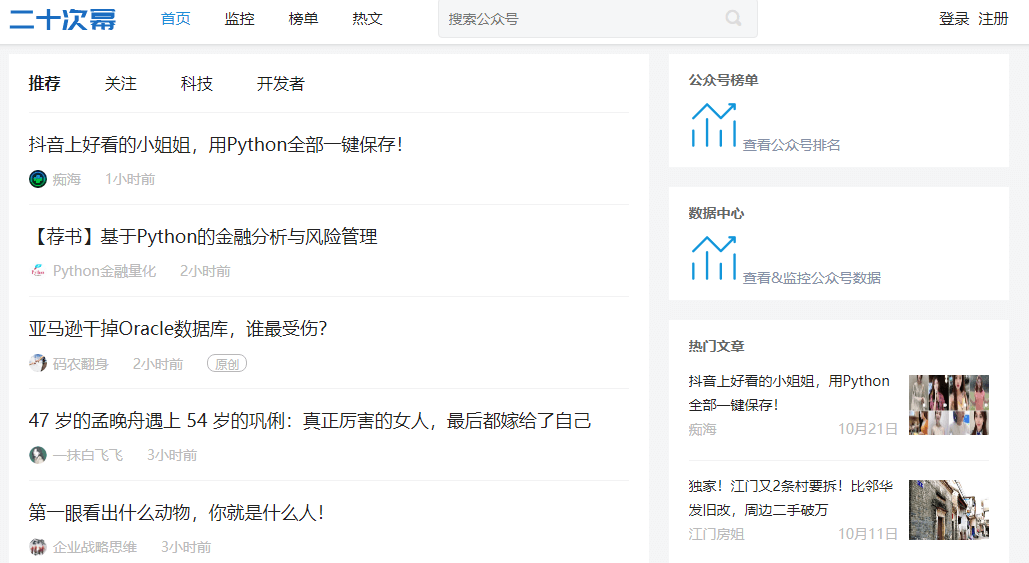The image size is (1029, 563).
Task: Click the 注册 link
Action: [x=993, y=19]
